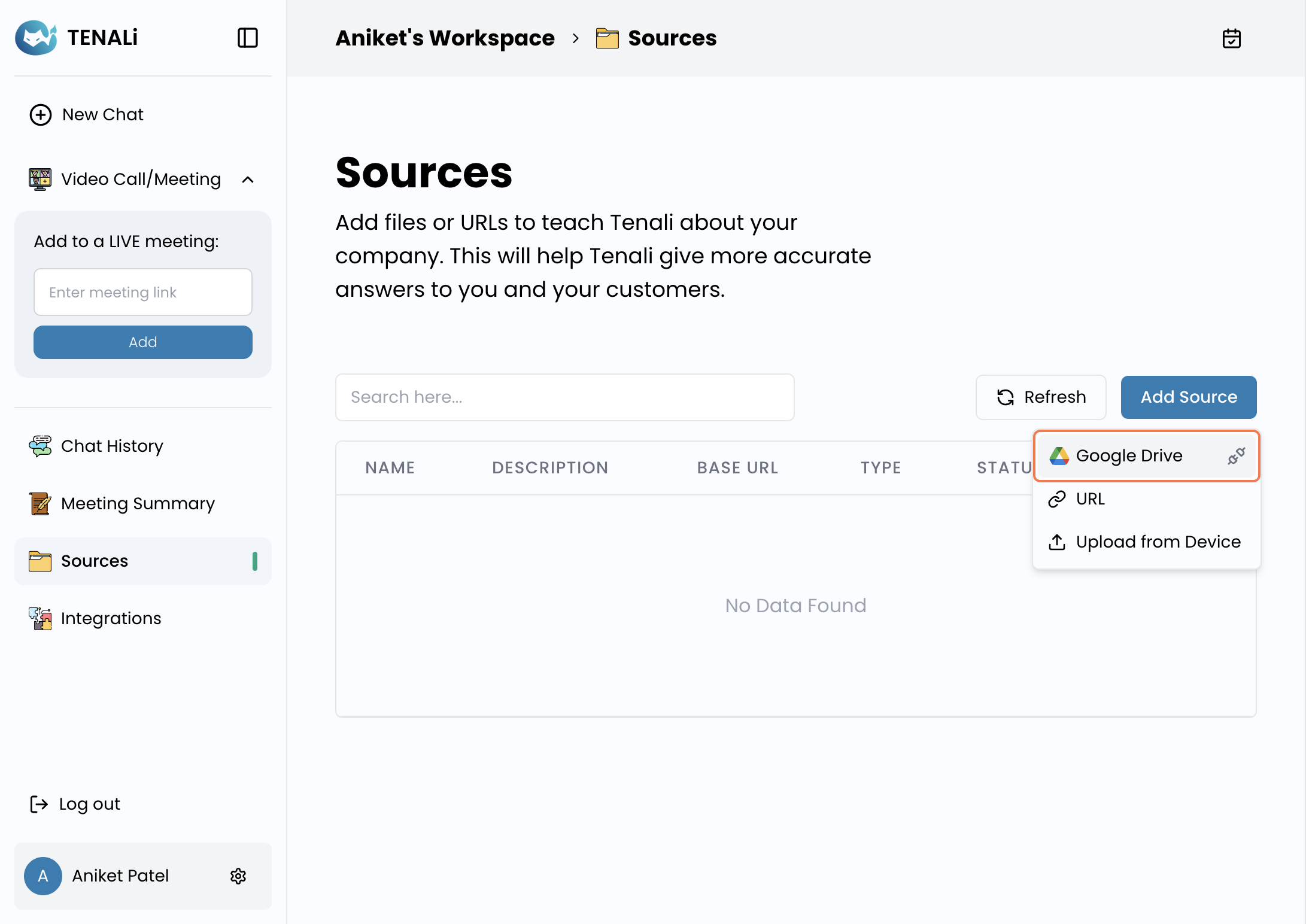Select the Sources sidebar item
The width and height of the screenshot is (1306, 924).
pos(95,561)
